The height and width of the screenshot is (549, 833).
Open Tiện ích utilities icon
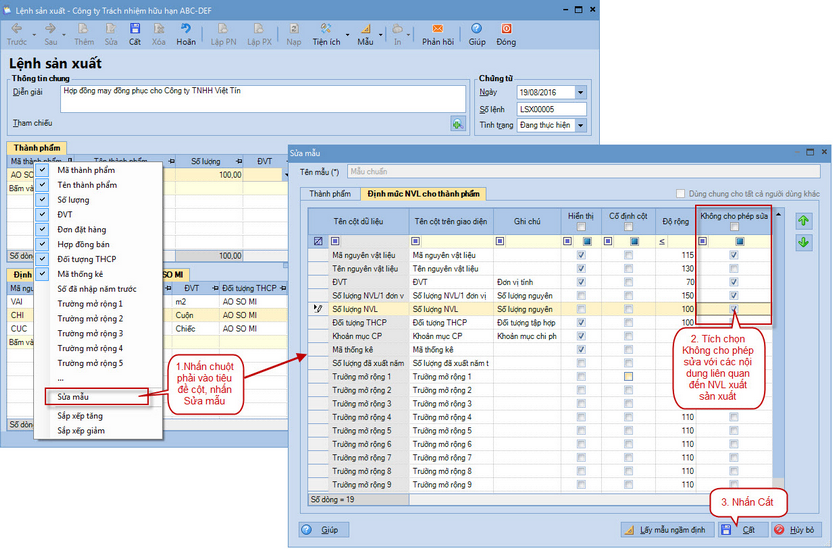tap(326, 29)
